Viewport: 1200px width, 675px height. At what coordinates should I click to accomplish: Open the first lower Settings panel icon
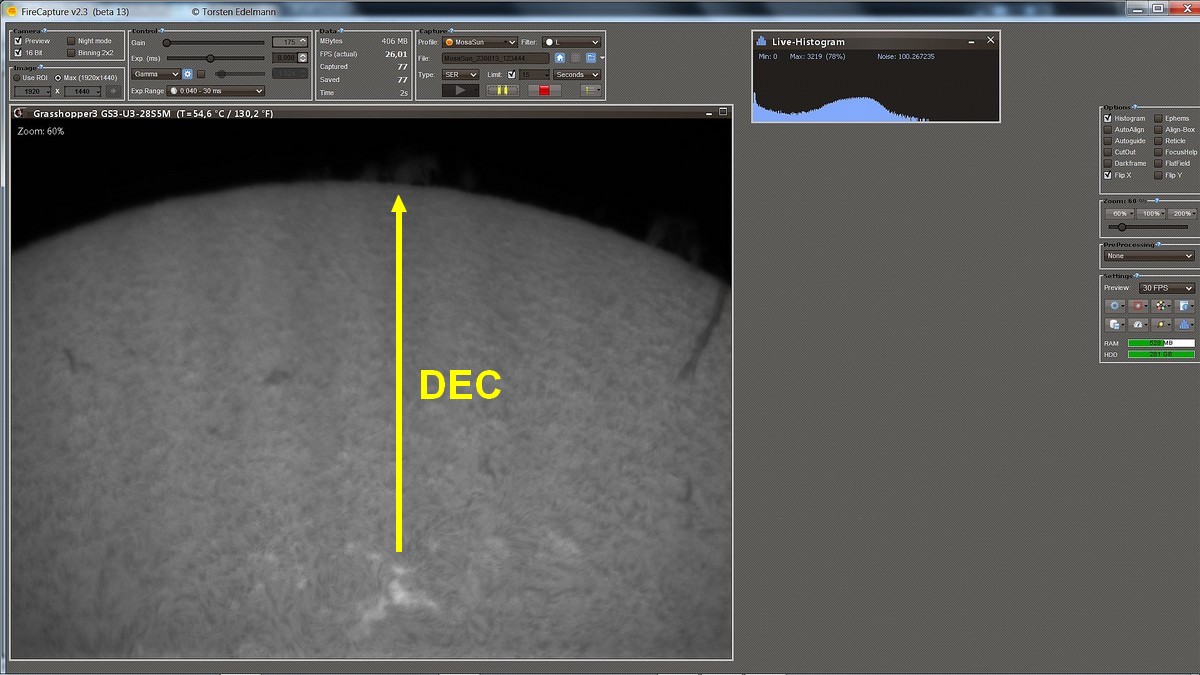[x=1115, y=324]
